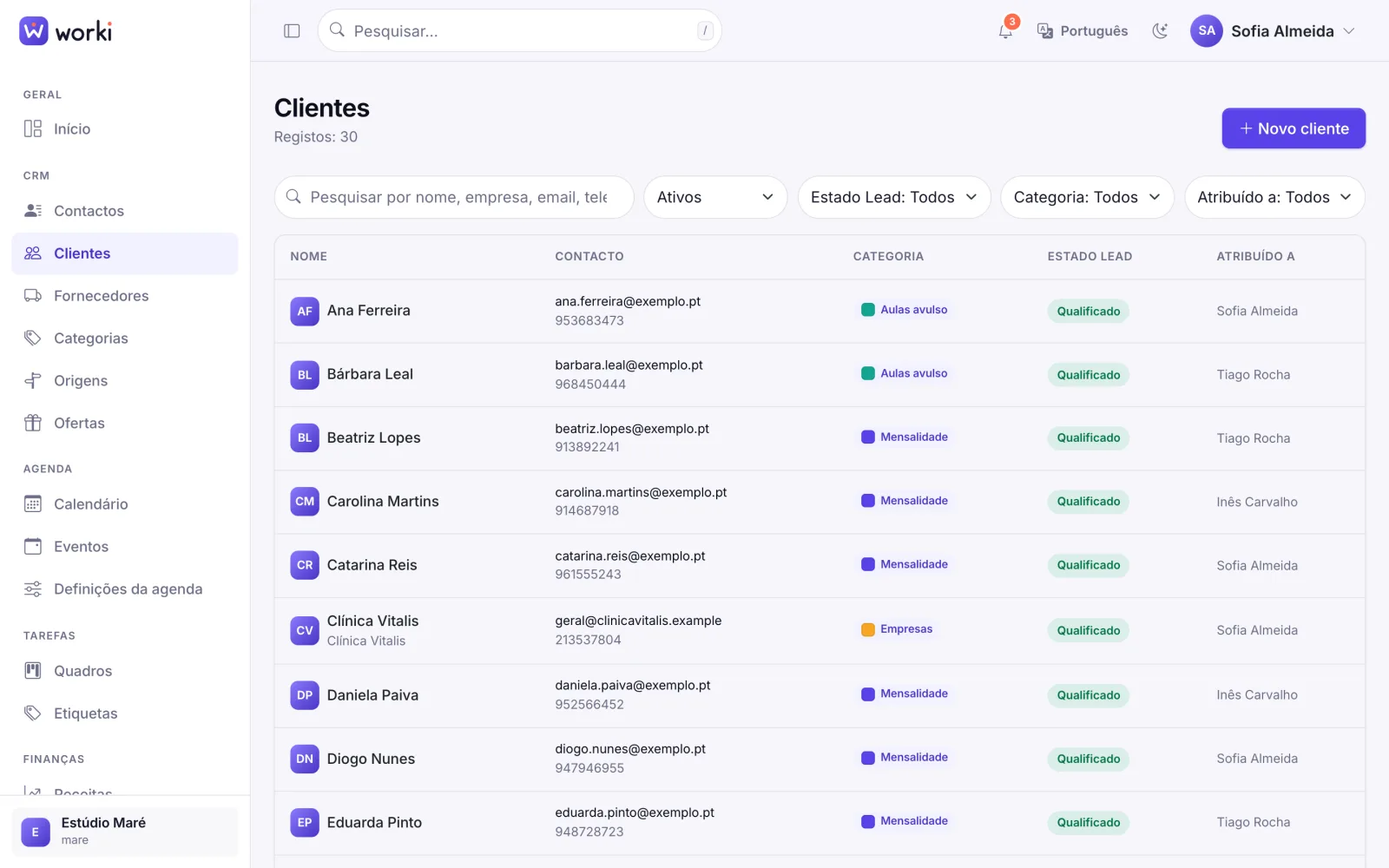Click the Contactos sidebar icon
Screen dimensions: 1389x868
33,211
